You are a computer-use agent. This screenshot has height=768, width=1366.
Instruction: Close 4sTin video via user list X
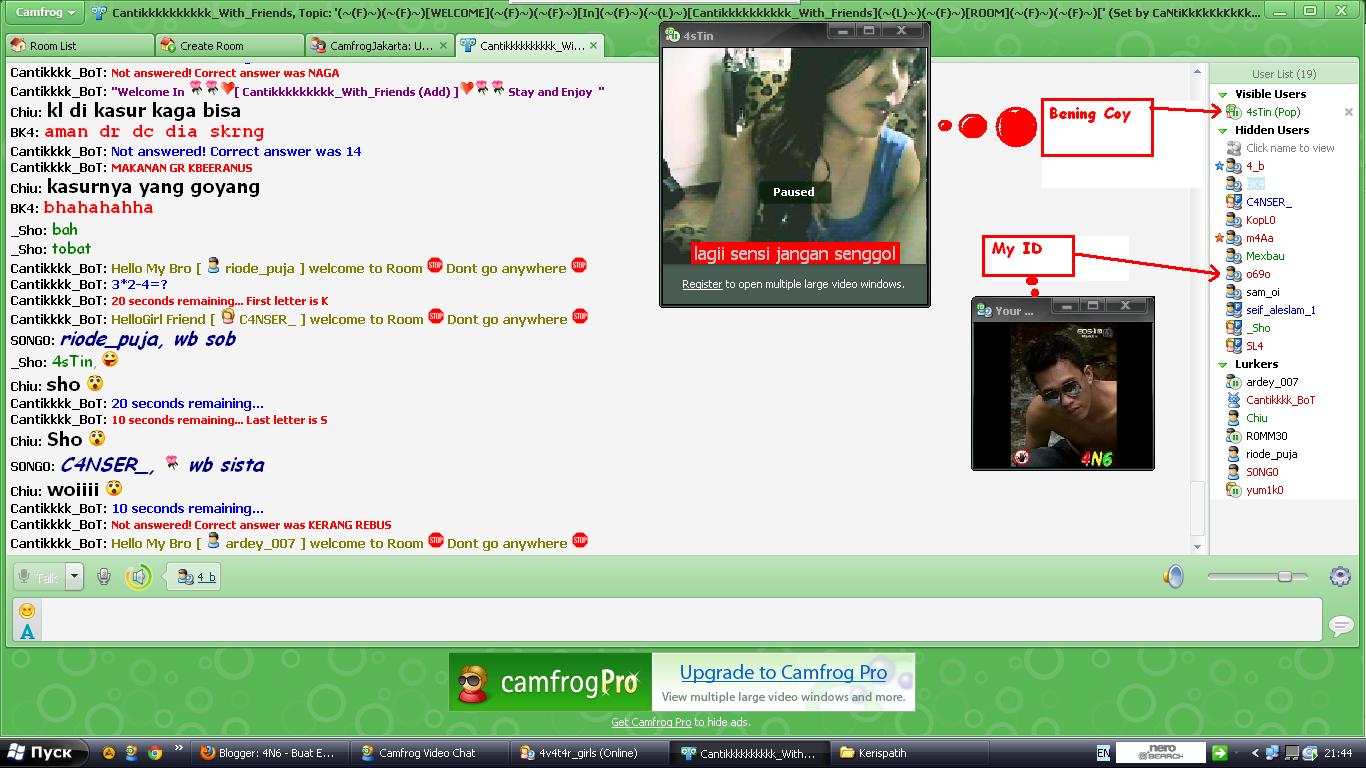pyautogui.click(x=1348, y=112)
